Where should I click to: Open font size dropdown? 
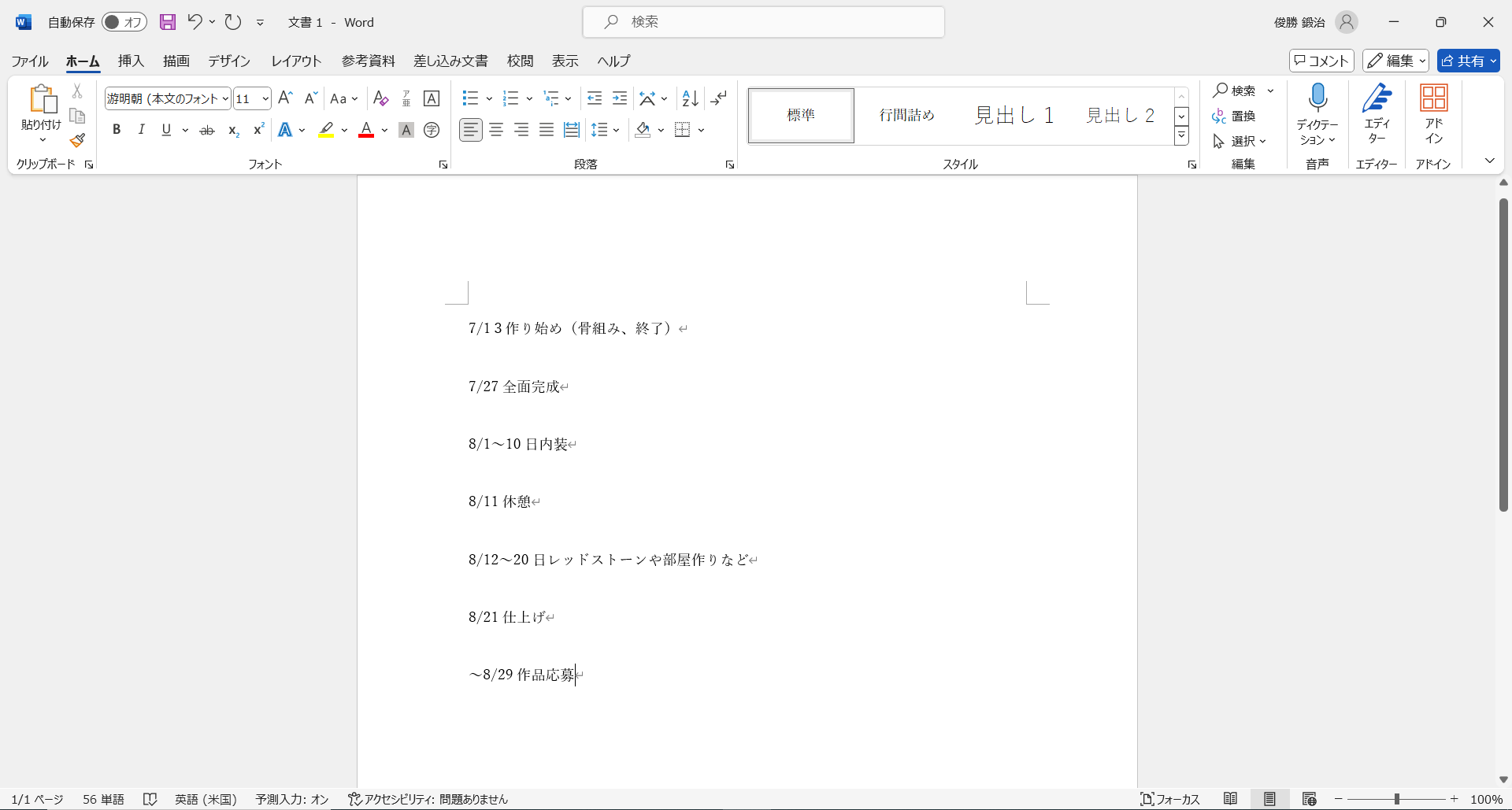(x=265, y=98)
